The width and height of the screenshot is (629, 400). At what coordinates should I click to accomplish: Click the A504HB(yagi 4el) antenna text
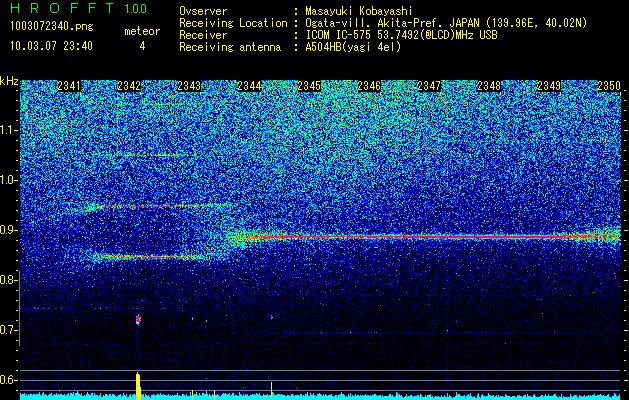click(x=353, y=47)
